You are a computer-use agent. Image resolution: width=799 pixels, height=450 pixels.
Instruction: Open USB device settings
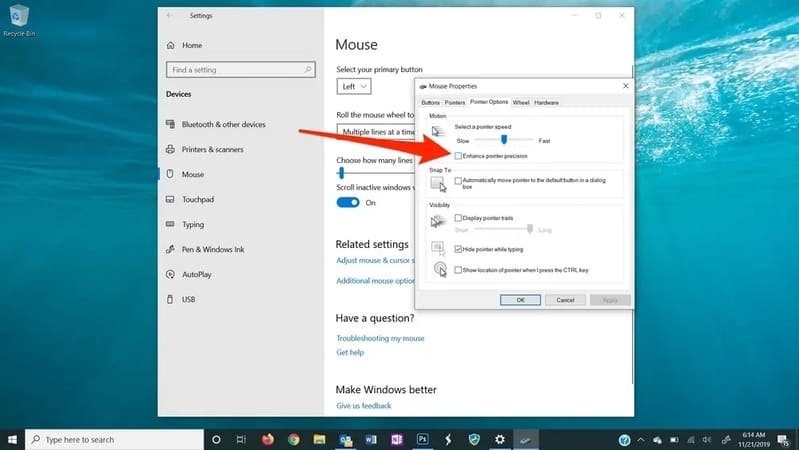(x=189, y=299)
